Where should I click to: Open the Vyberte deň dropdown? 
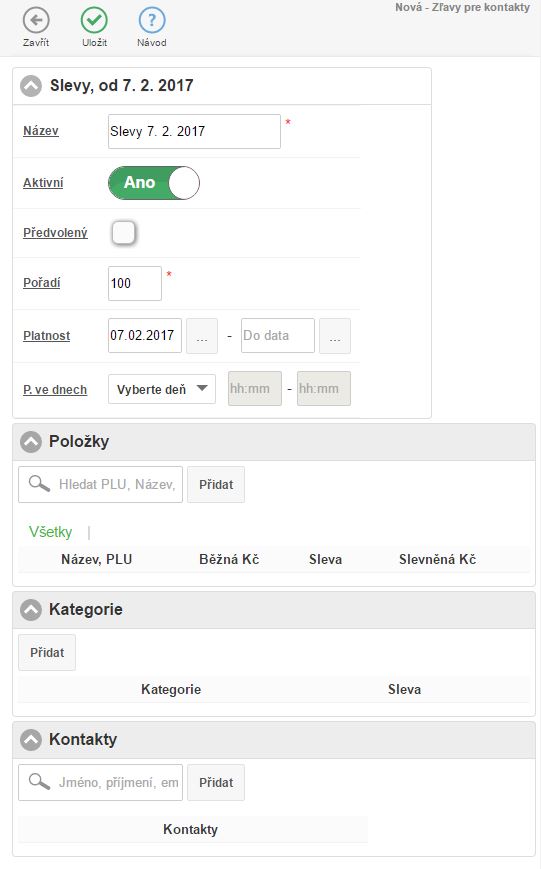point(162,389)
